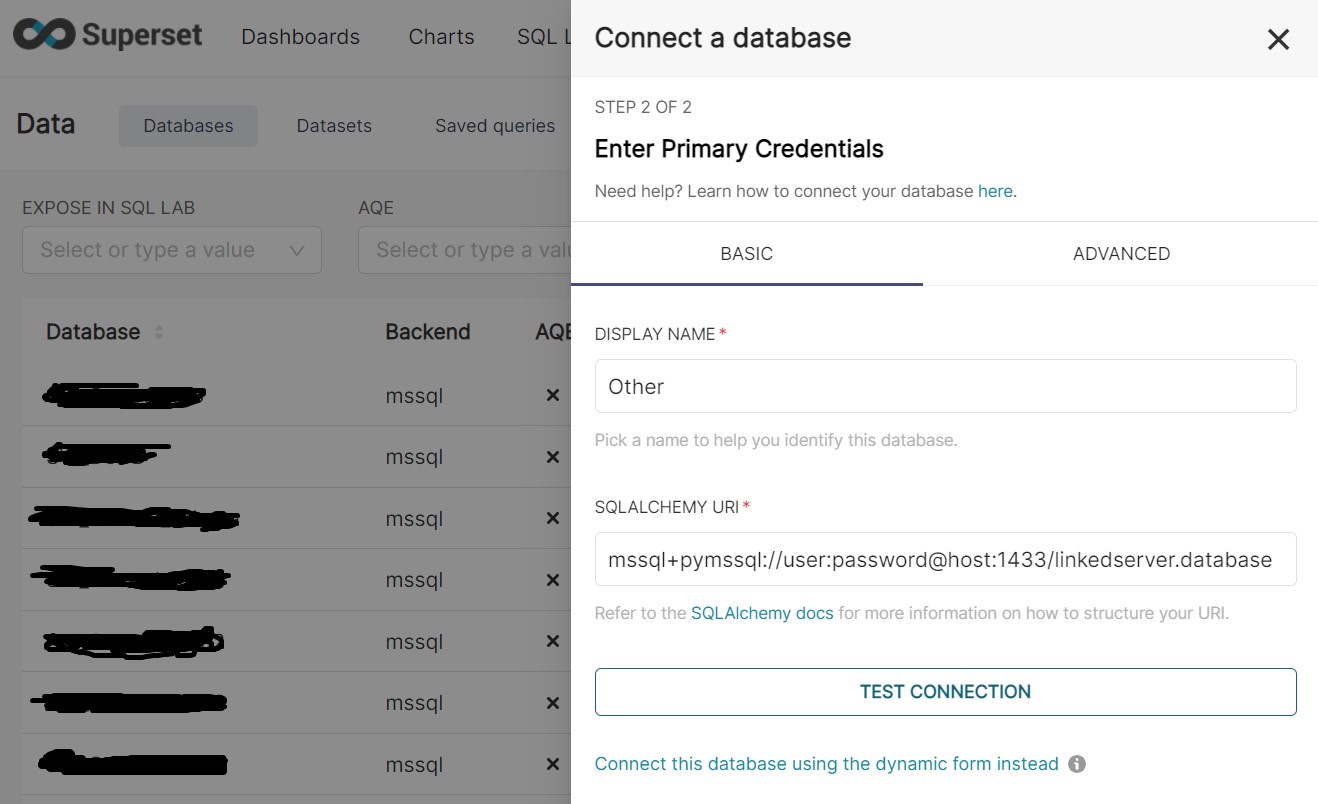Close the Connect a database modal
1318x804 pixels.
click(1278, 39)
